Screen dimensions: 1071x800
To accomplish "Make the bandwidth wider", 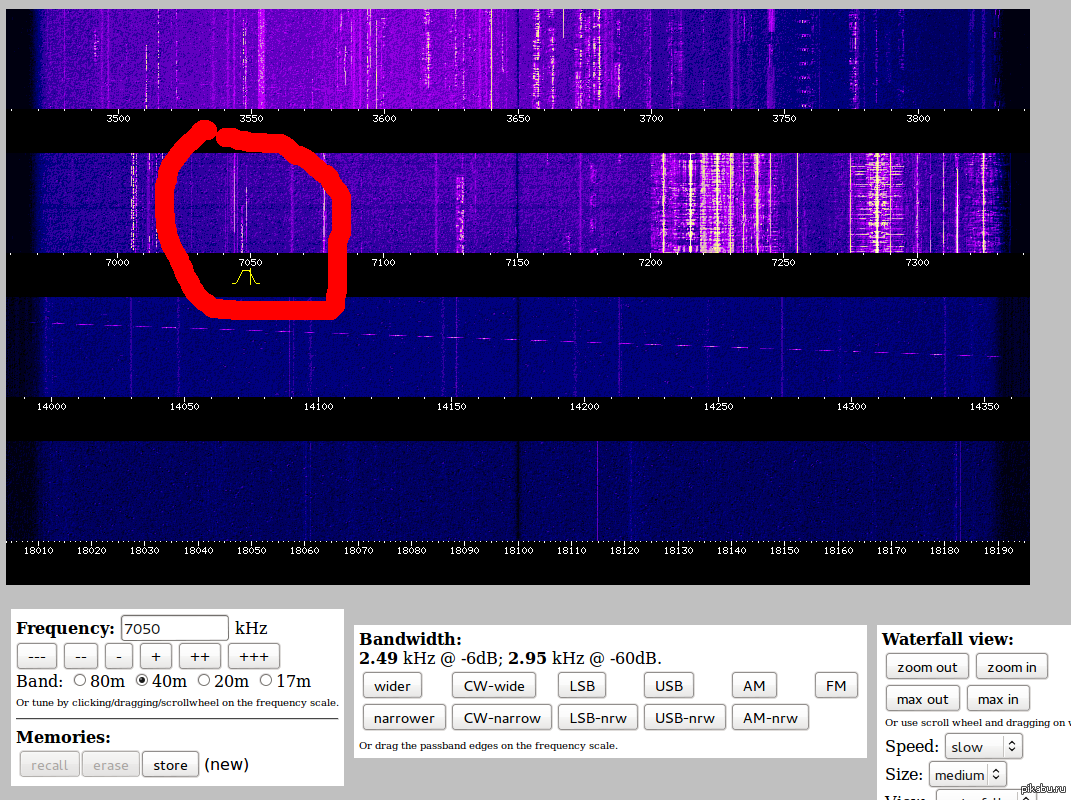I will [392, 685].
